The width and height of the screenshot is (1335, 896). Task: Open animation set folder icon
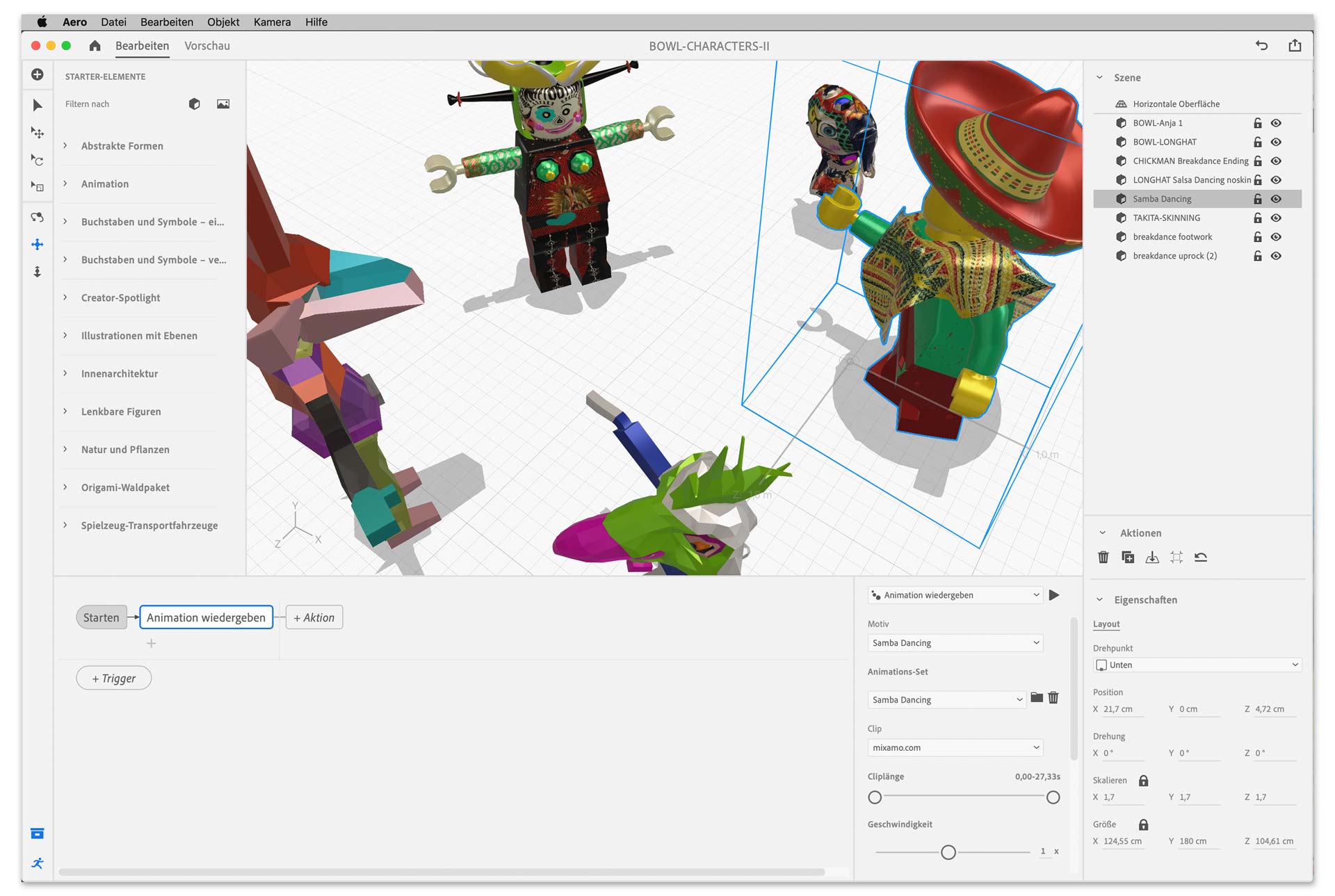[1037, 697]
